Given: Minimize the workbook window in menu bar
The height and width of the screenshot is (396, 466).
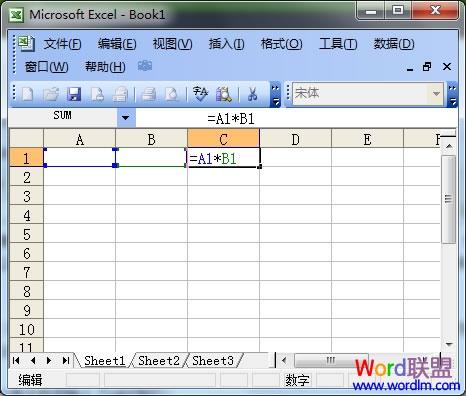Looking at the screenshot, I should click(410, 68).
